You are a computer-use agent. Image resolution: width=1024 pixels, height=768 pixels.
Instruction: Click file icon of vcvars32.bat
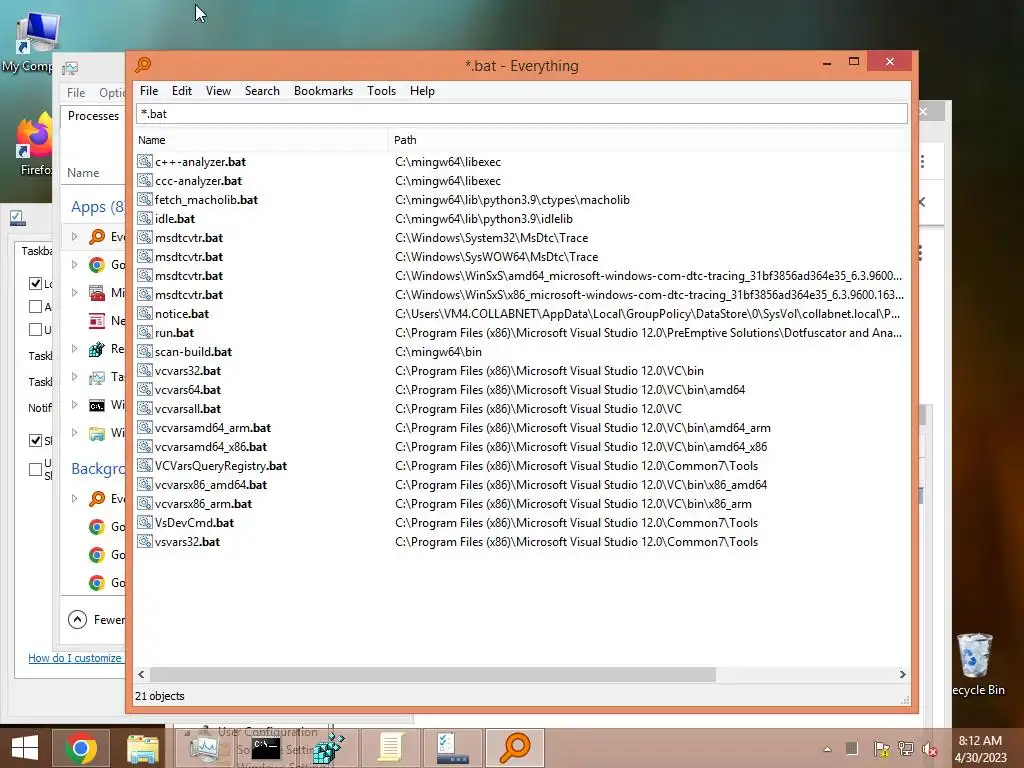tap(145, 370)
